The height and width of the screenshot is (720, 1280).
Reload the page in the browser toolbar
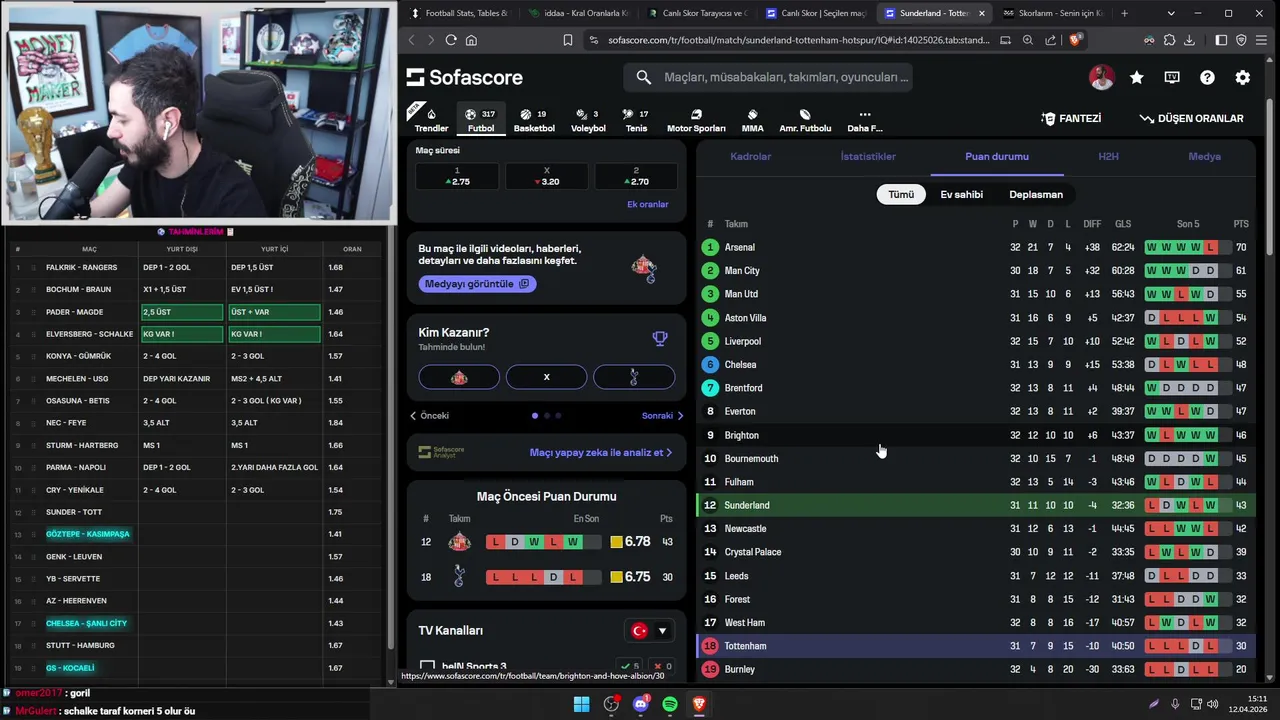(451, 40)
